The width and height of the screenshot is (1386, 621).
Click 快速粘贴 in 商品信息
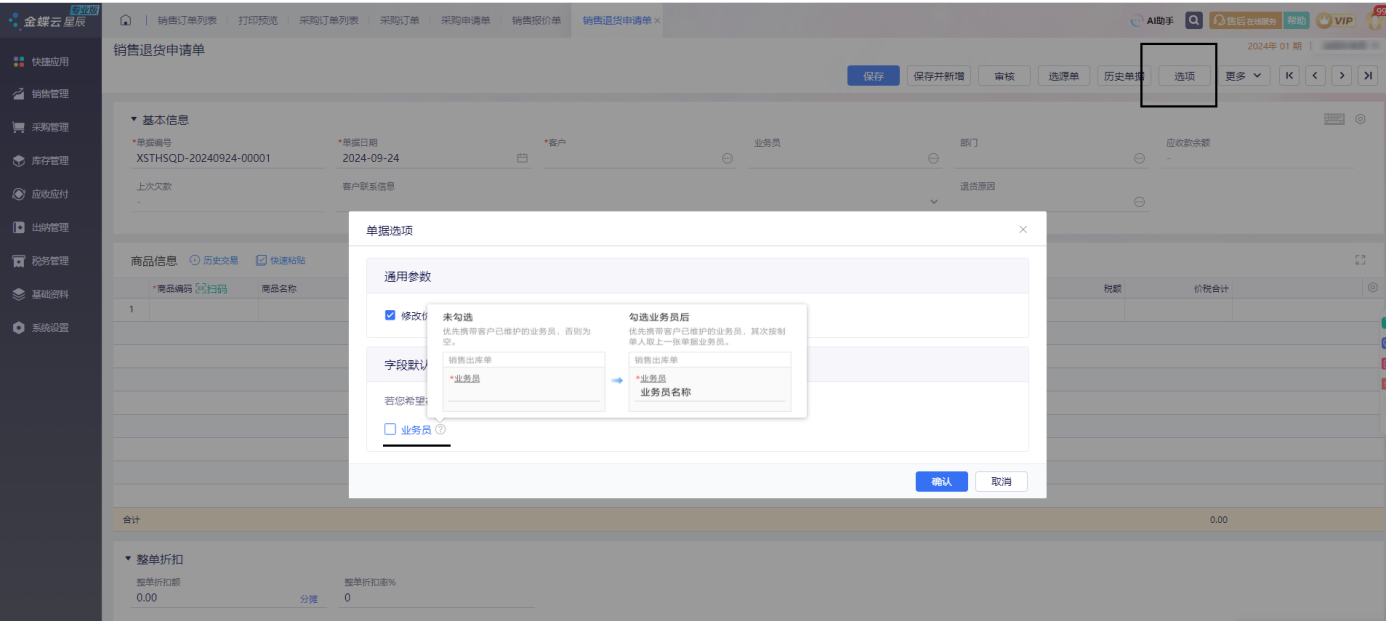[x=281, y=261]
